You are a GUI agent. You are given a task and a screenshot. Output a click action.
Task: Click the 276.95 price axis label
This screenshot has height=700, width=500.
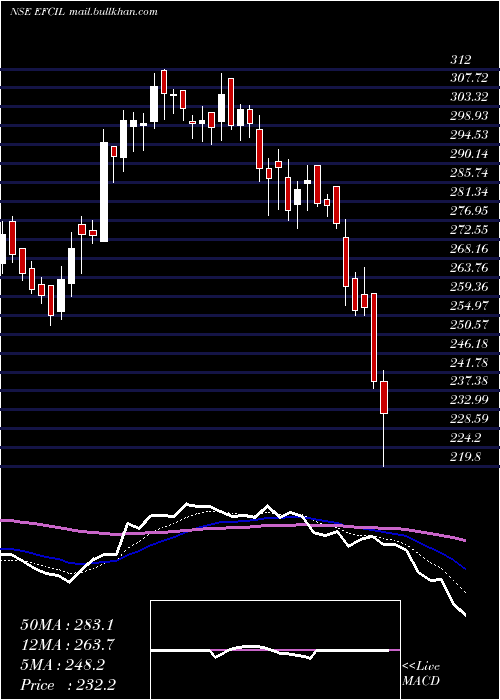469,211
